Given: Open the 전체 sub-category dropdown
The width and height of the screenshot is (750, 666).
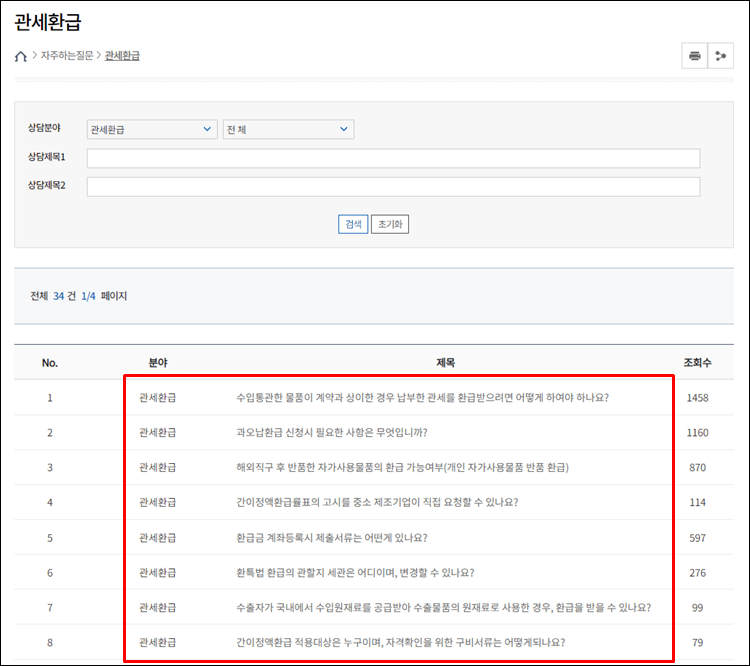Looking at the screenshot, I should pos(288,129).
